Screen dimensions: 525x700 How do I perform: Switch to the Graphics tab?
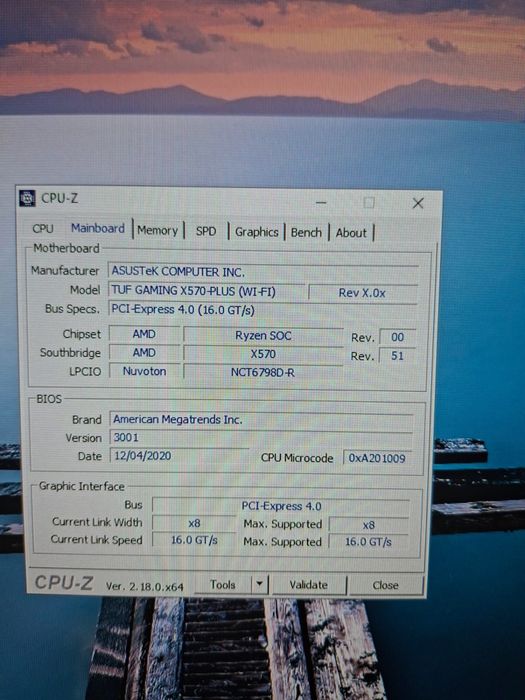click(257, 233)
